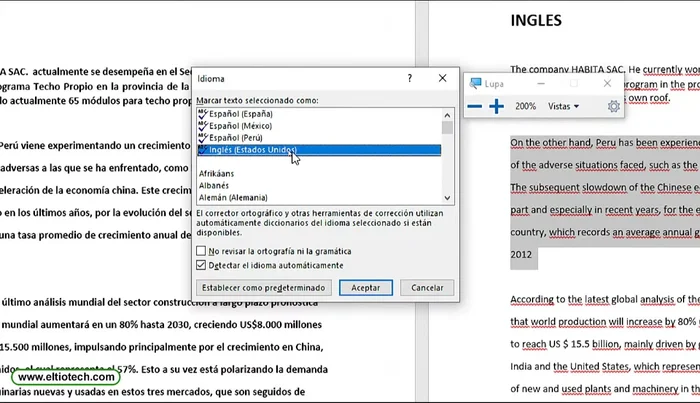This screenshot has width=700, height=403.
Task: Zoom out with Lupa minus button
Action: tap(475, 106)
